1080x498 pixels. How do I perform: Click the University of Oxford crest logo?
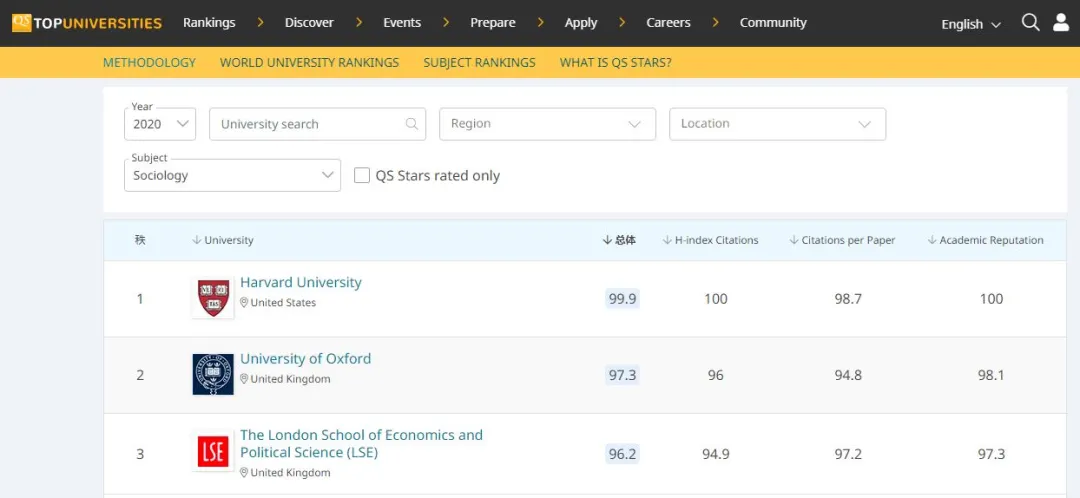pyautogui.click(x=213, y=374)
